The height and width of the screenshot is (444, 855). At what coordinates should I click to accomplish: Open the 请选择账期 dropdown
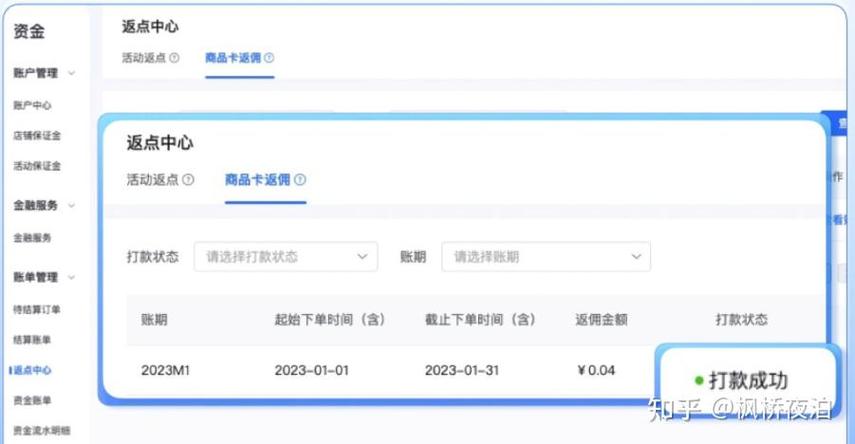546,256
